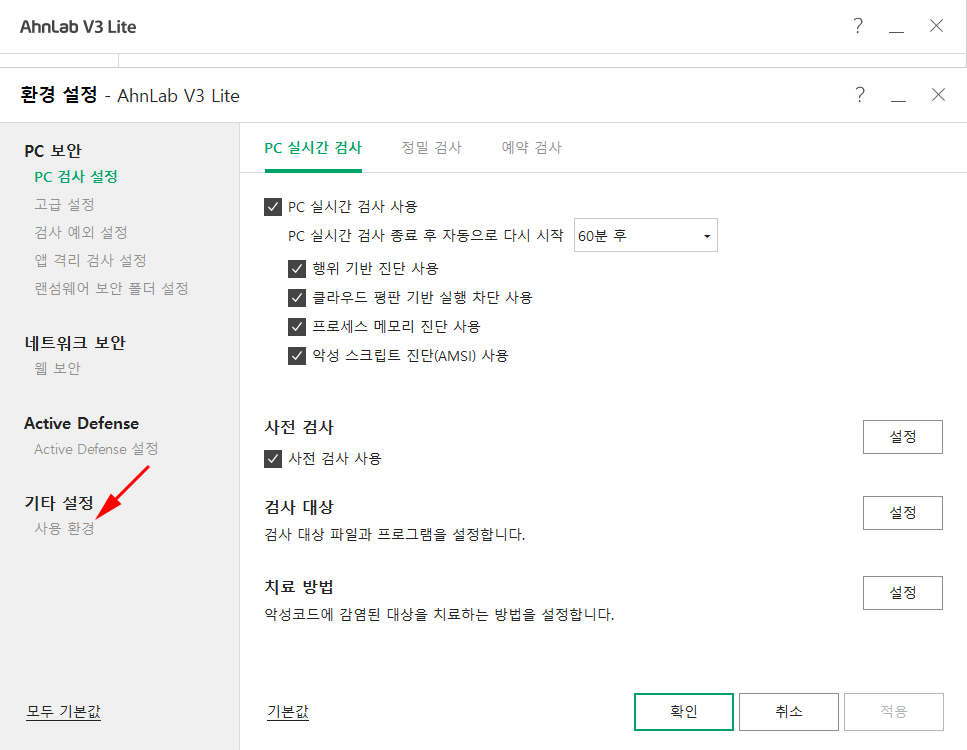Screen dimensions: 967x750
Task: Click the Active Defense section heading
Action: tap(81, 424)
